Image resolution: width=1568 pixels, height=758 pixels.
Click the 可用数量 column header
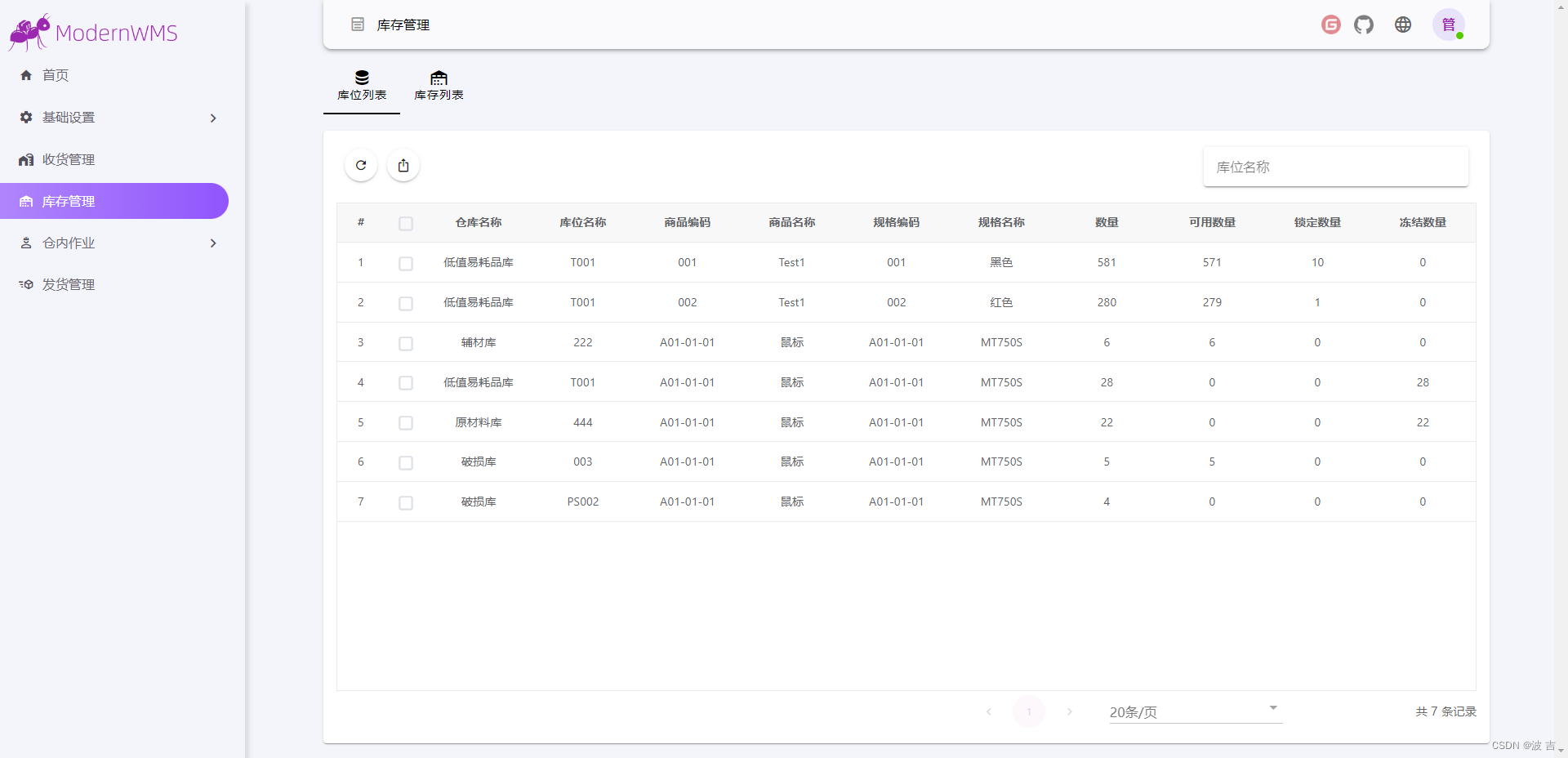pyautogui.click(x=1212, y=222)
